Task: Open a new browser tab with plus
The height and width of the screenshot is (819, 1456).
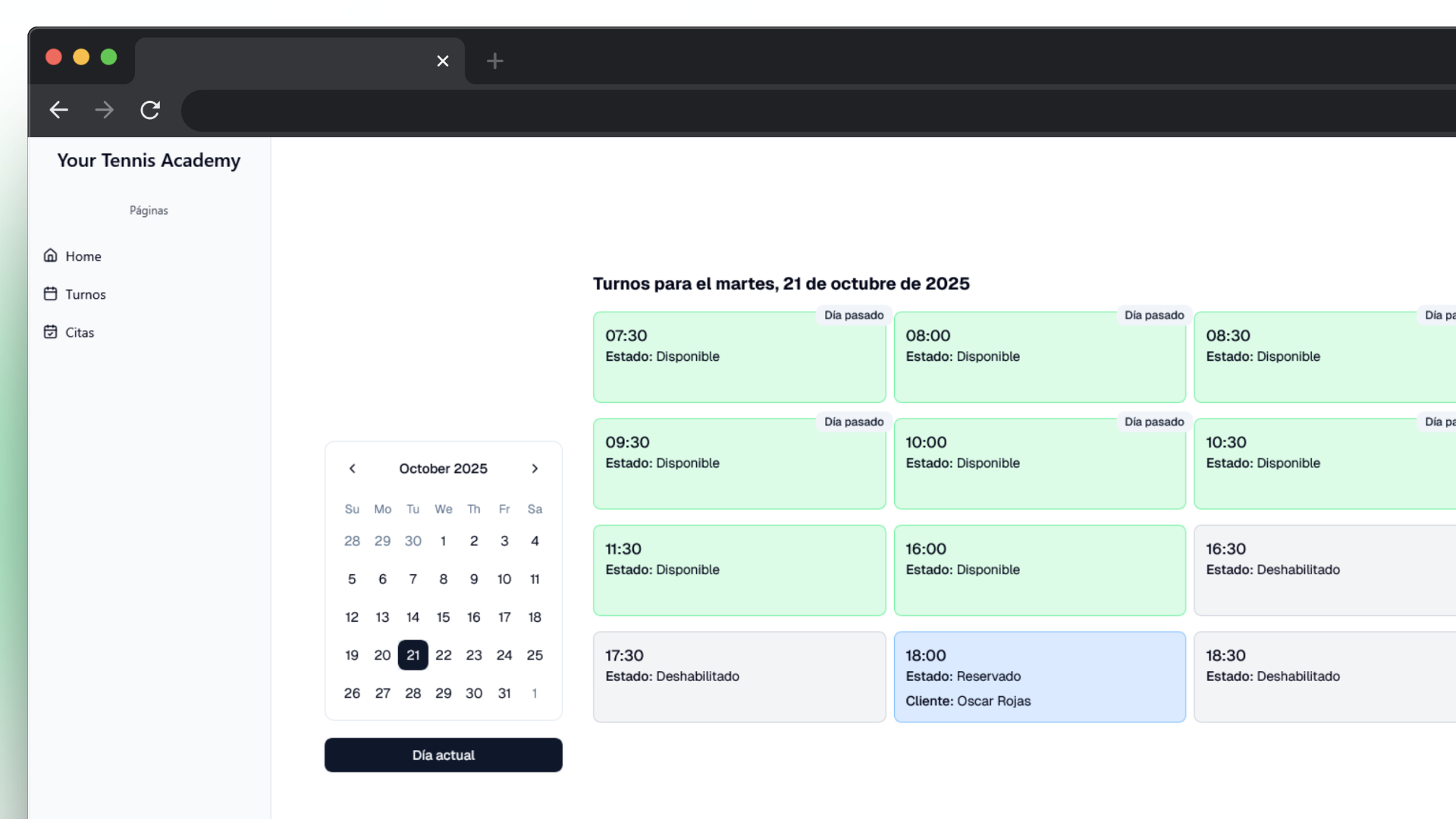Action: (494, 61)
